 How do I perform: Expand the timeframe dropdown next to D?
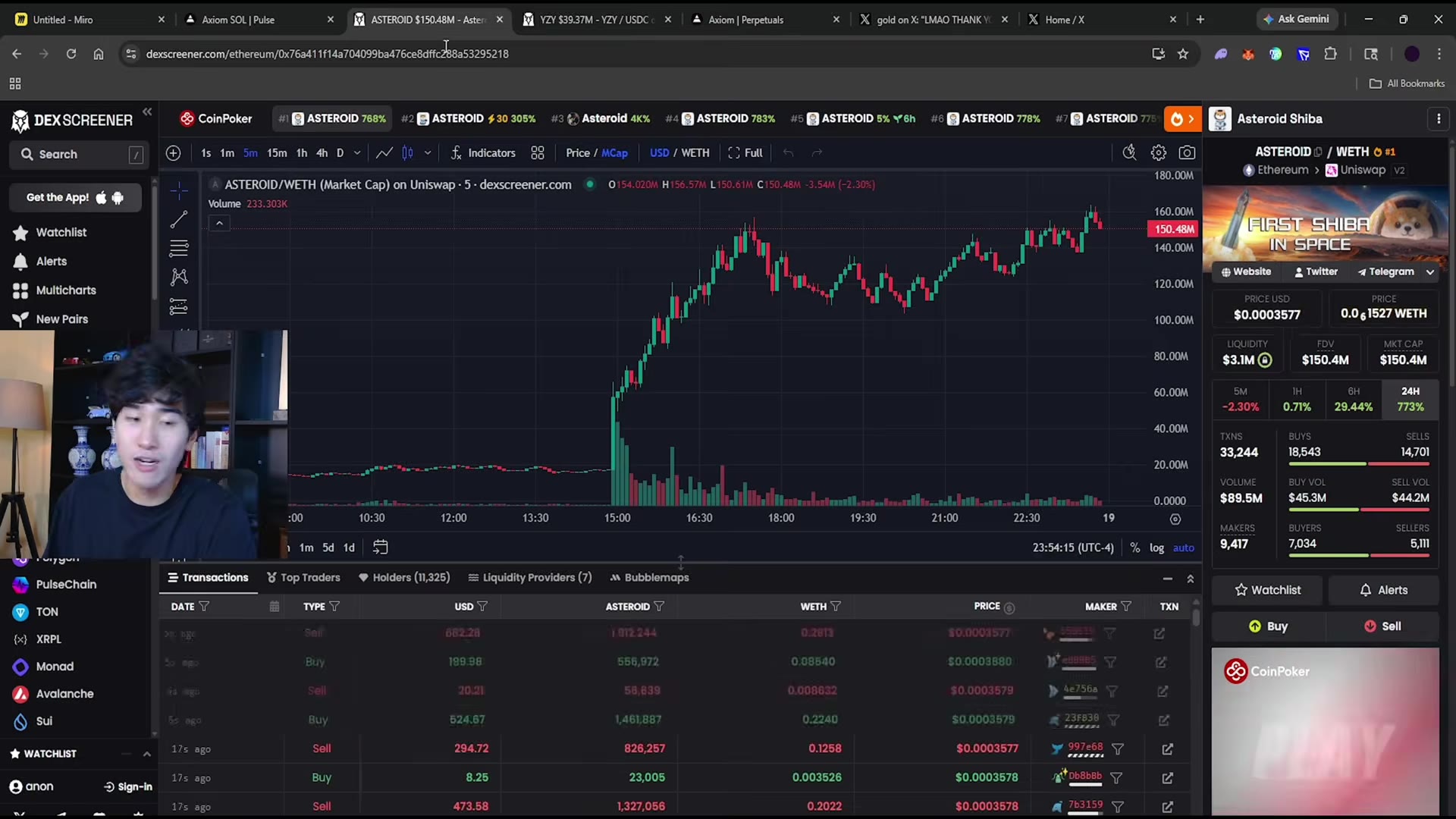(357, 153)
